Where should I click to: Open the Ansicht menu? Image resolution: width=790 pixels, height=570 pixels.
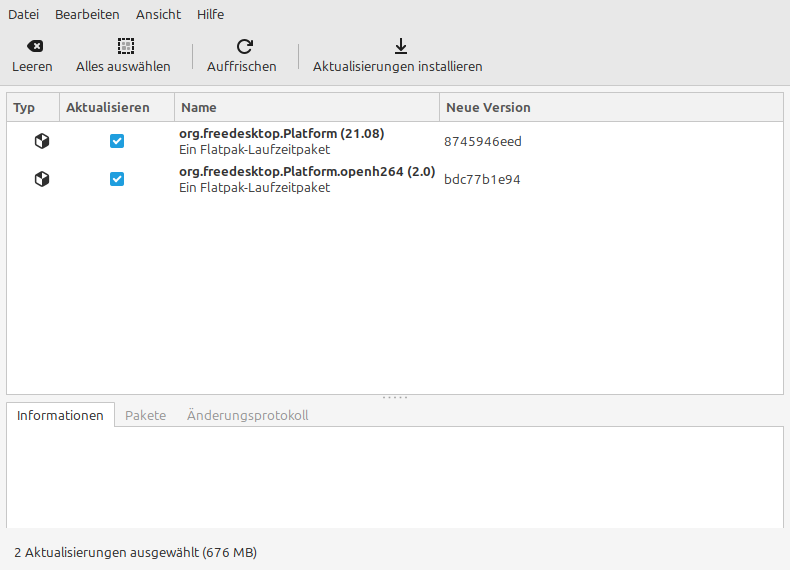158,15
